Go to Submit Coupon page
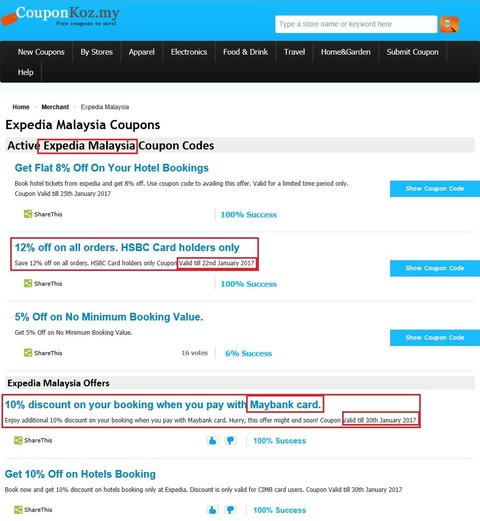Viewport: 480px width, 521px height. pos(412,52)
